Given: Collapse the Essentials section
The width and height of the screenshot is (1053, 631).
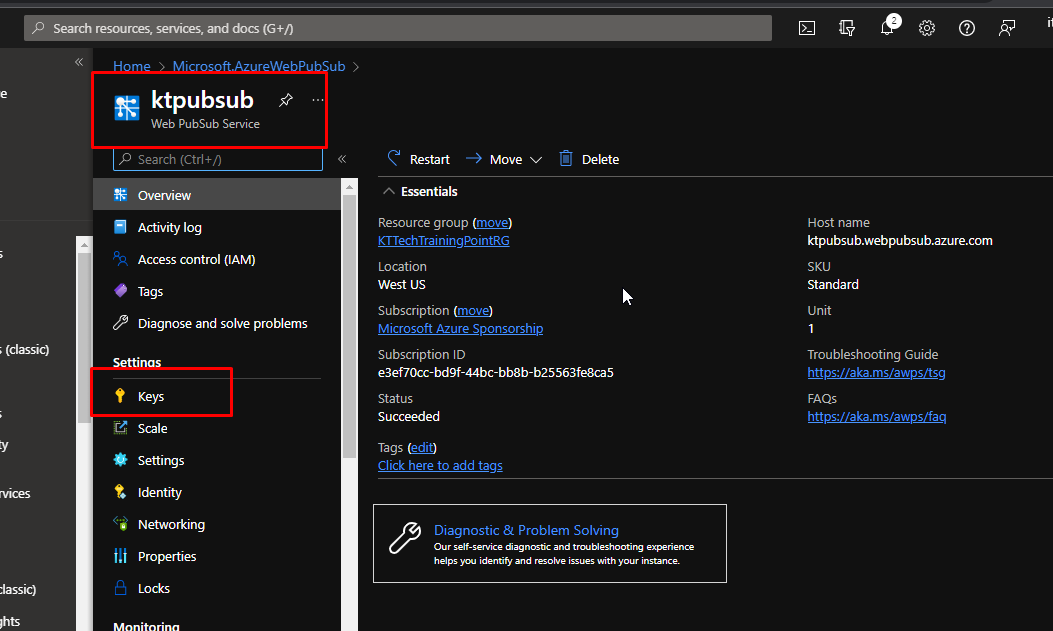Looking at the screenshot, I should click(x=388, y=191).
